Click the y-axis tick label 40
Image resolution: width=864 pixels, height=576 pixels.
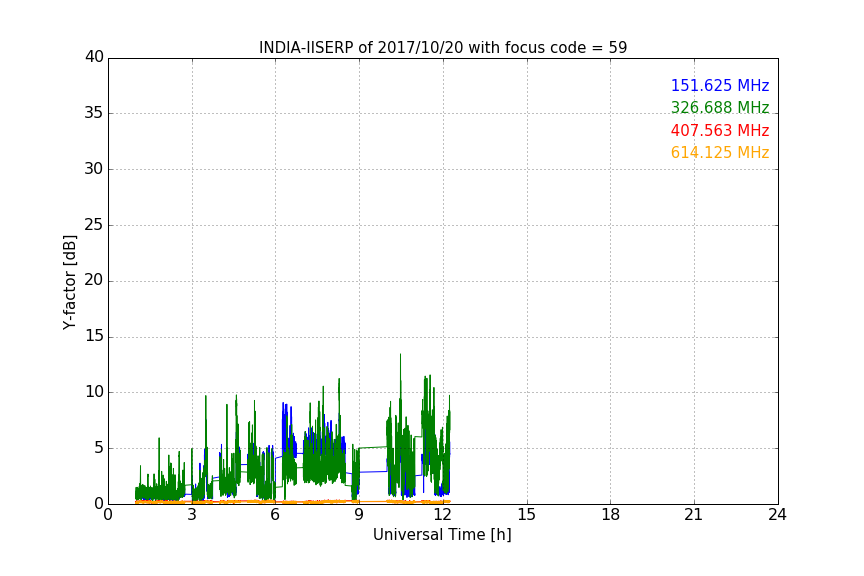94,57
